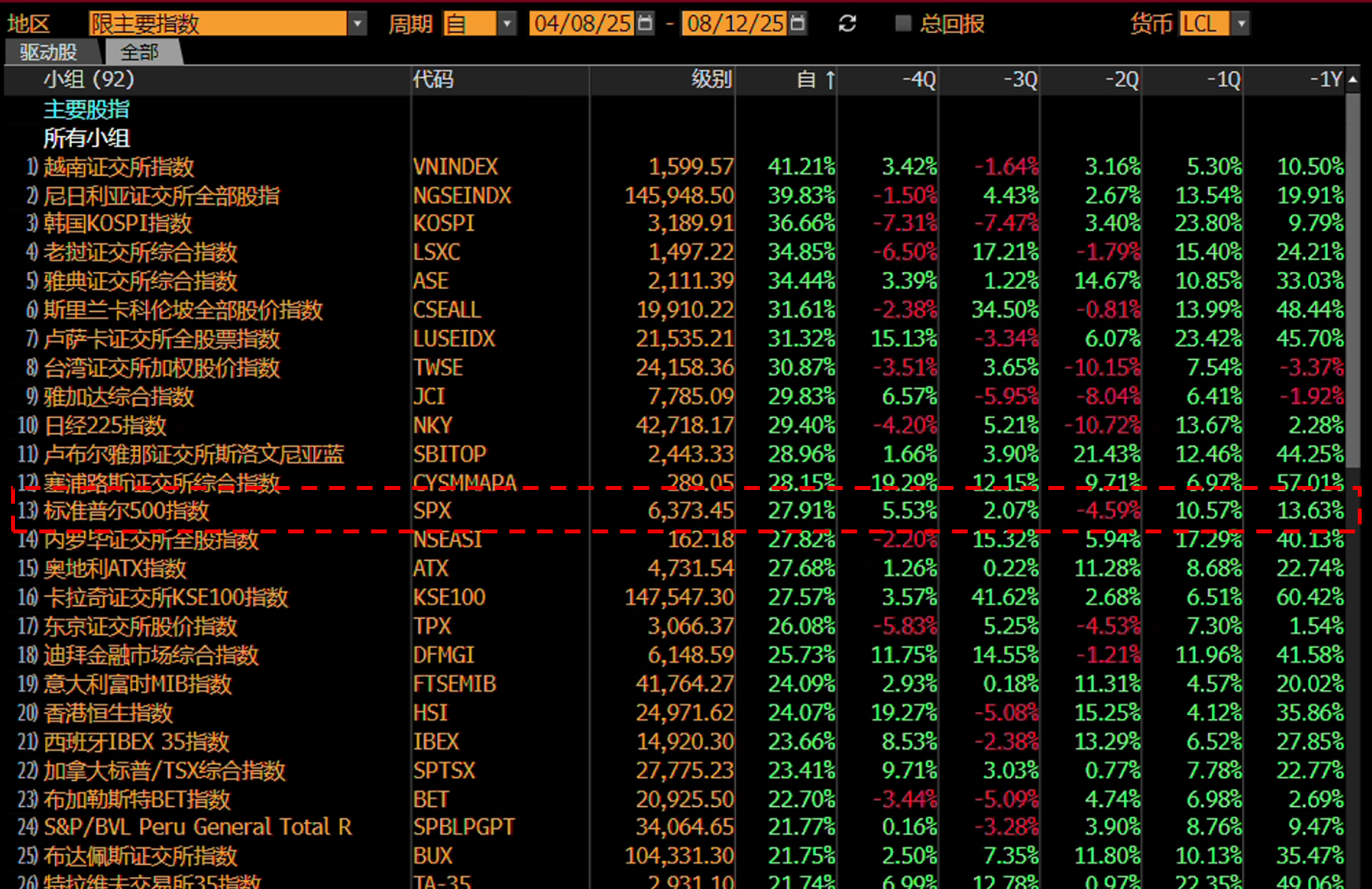This screenshot has width=1372, height=889.
Task: Open the 货币 LCL dropdown
Action: coord(1241,24)
